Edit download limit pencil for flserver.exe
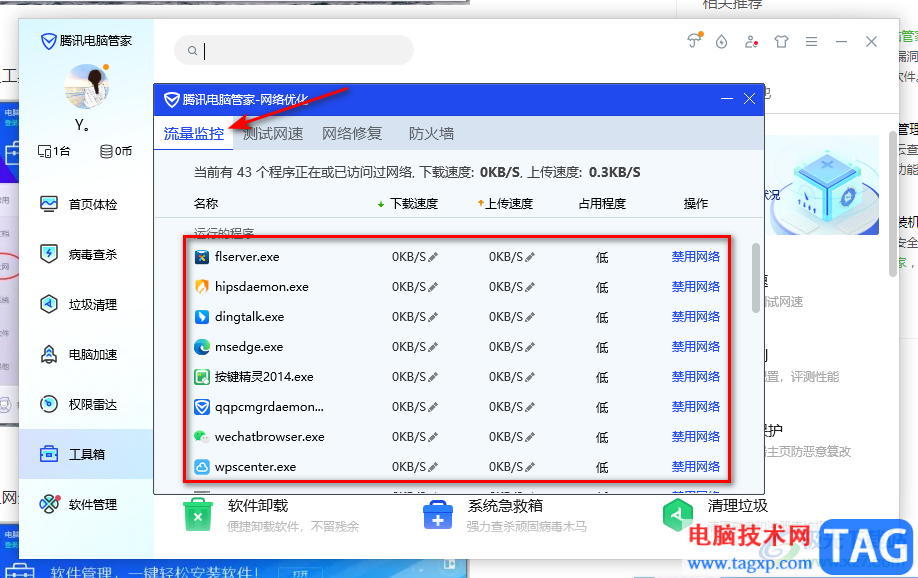 pyautogui.click(x=433, y=257)
